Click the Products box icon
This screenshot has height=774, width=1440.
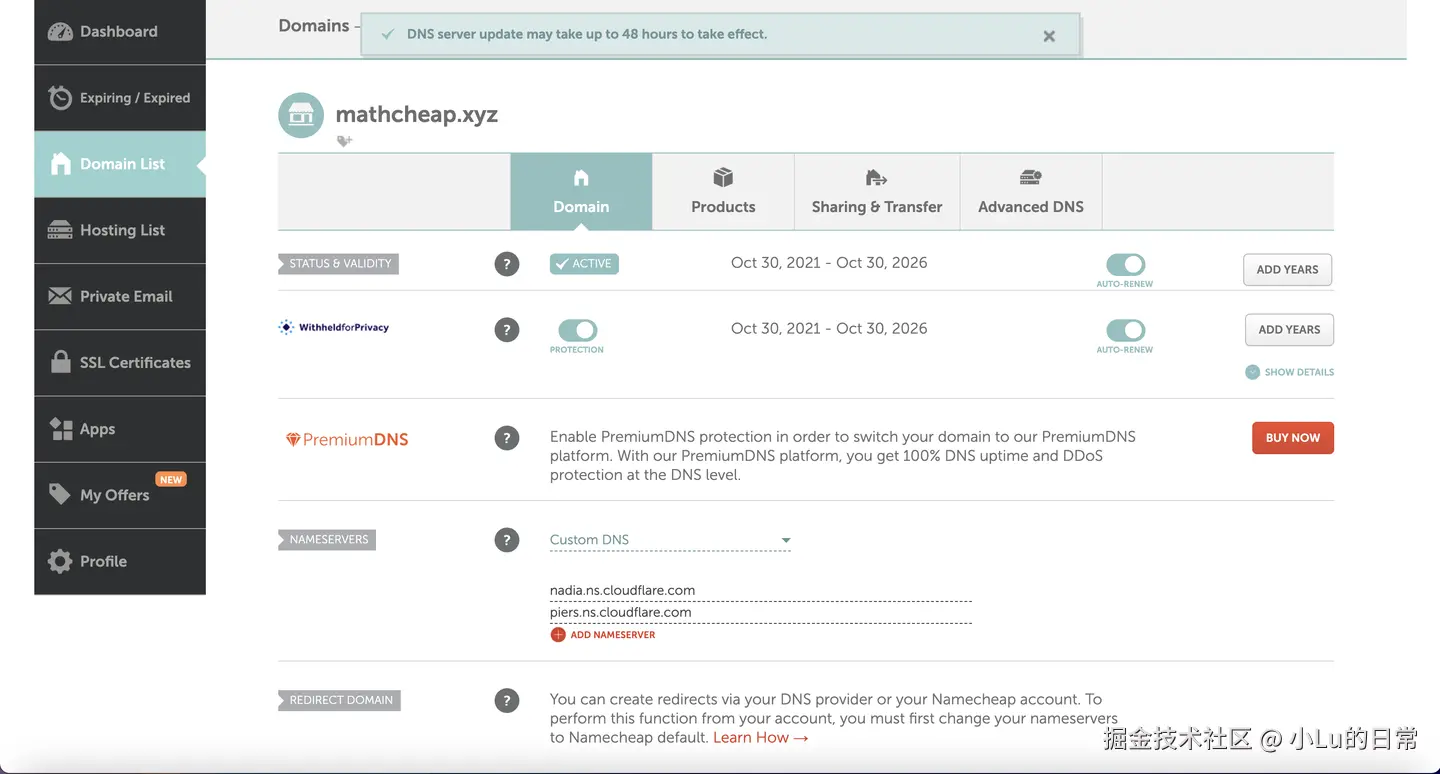[723, 177]
